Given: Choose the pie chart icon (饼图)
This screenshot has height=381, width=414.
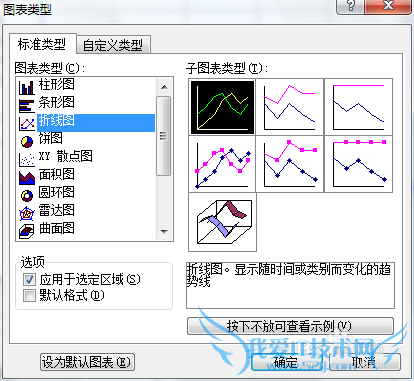Looking at the screenshot, I should pyautogui.click(x=27, y=142).
